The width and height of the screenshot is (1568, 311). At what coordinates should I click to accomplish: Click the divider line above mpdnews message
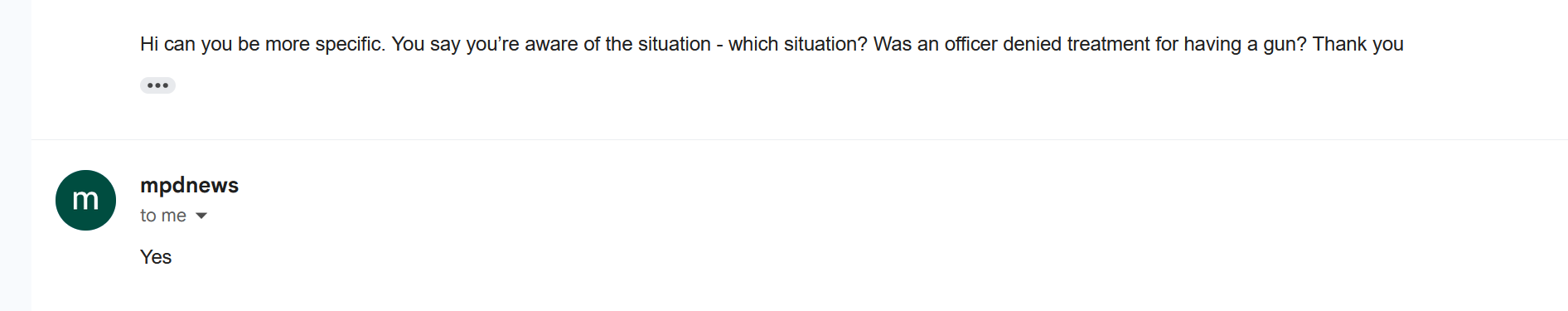coord(799,139)
